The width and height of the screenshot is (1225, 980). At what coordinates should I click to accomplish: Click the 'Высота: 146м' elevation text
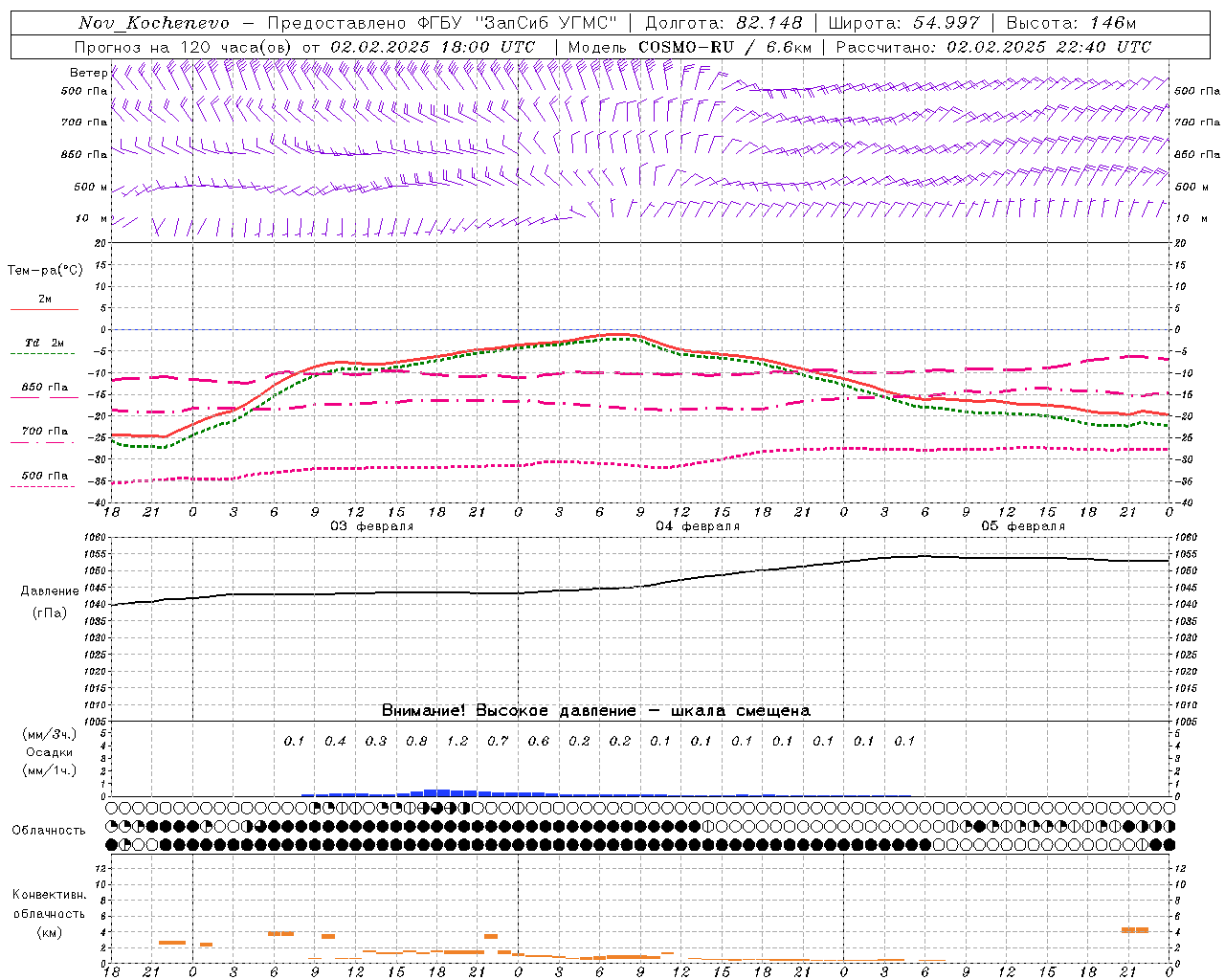pyautogui.click(x=1071, y=23)
